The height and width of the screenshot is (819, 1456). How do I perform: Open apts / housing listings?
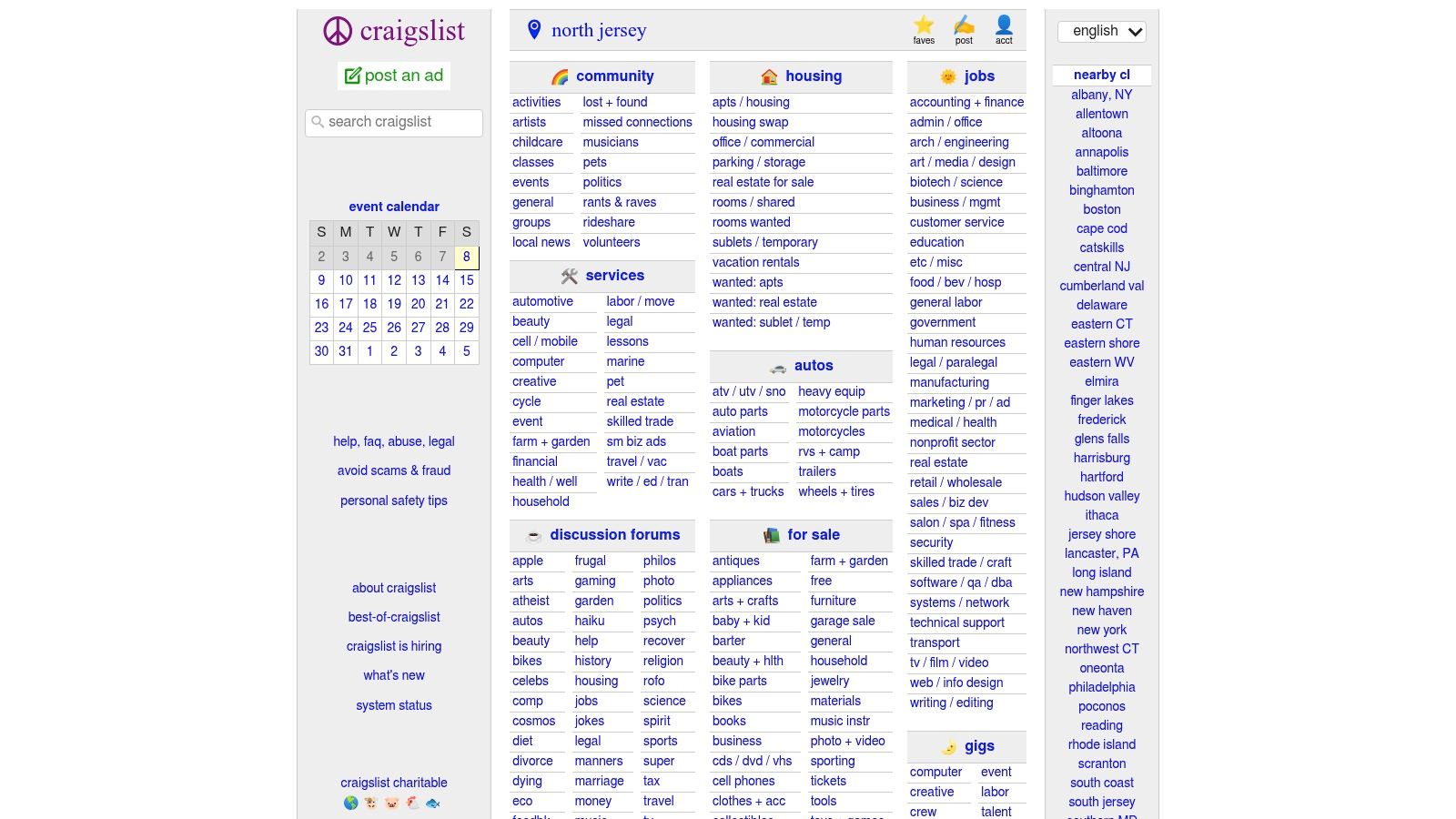pos(751,103)
